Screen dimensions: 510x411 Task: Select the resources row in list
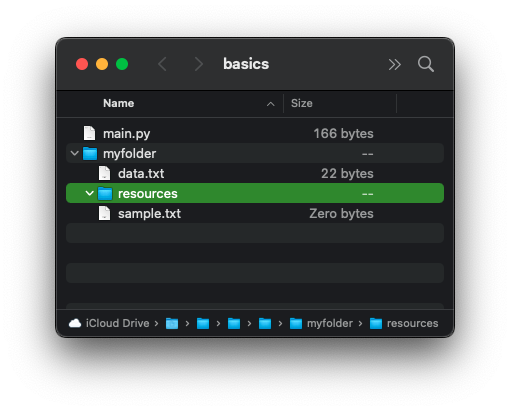(255, 193)
